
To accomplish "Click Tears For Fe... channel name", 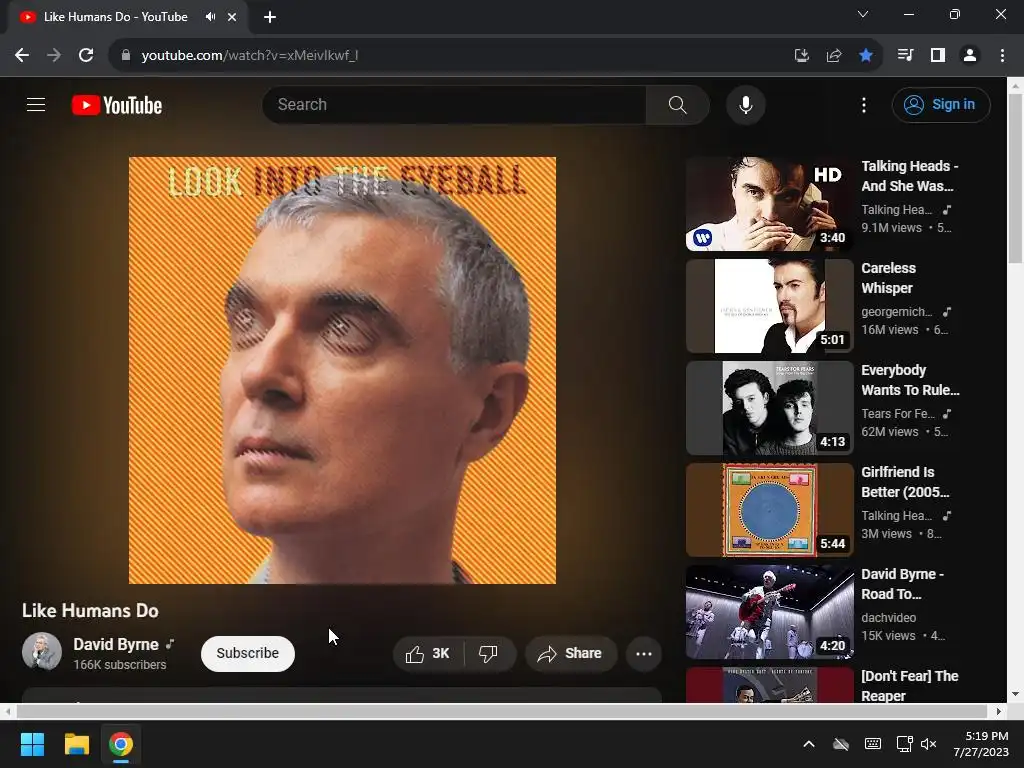I will [898, 414].
